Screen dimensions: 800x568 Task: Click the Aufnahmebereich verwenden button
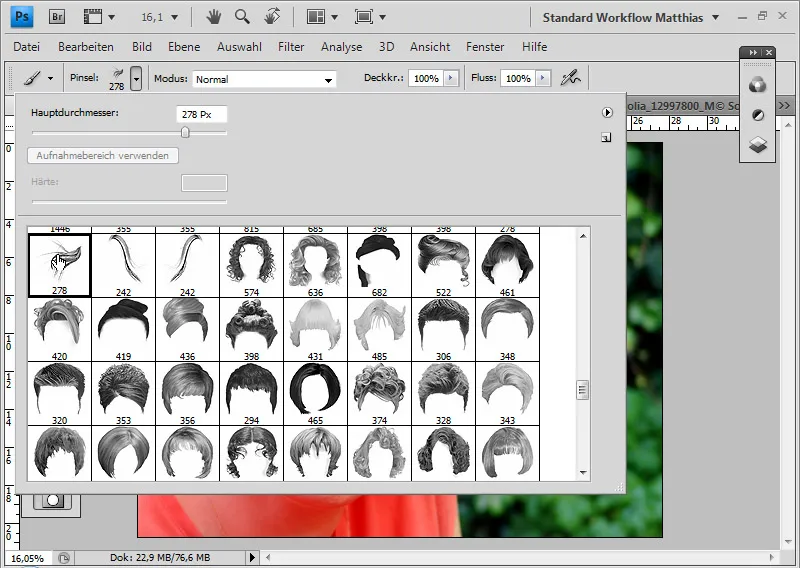coord(103,156)
